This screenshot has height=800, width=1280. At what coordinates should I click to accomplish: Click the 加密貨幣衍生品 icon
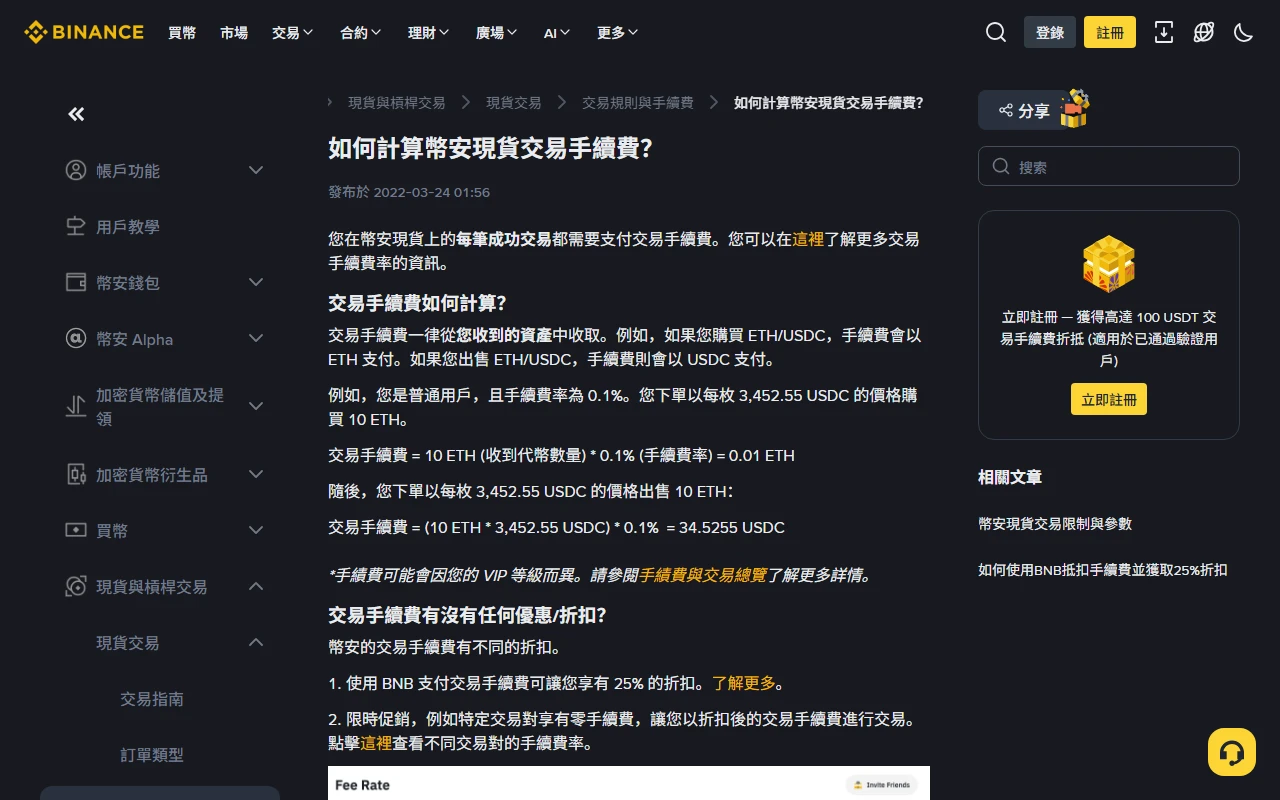[76, 474]
